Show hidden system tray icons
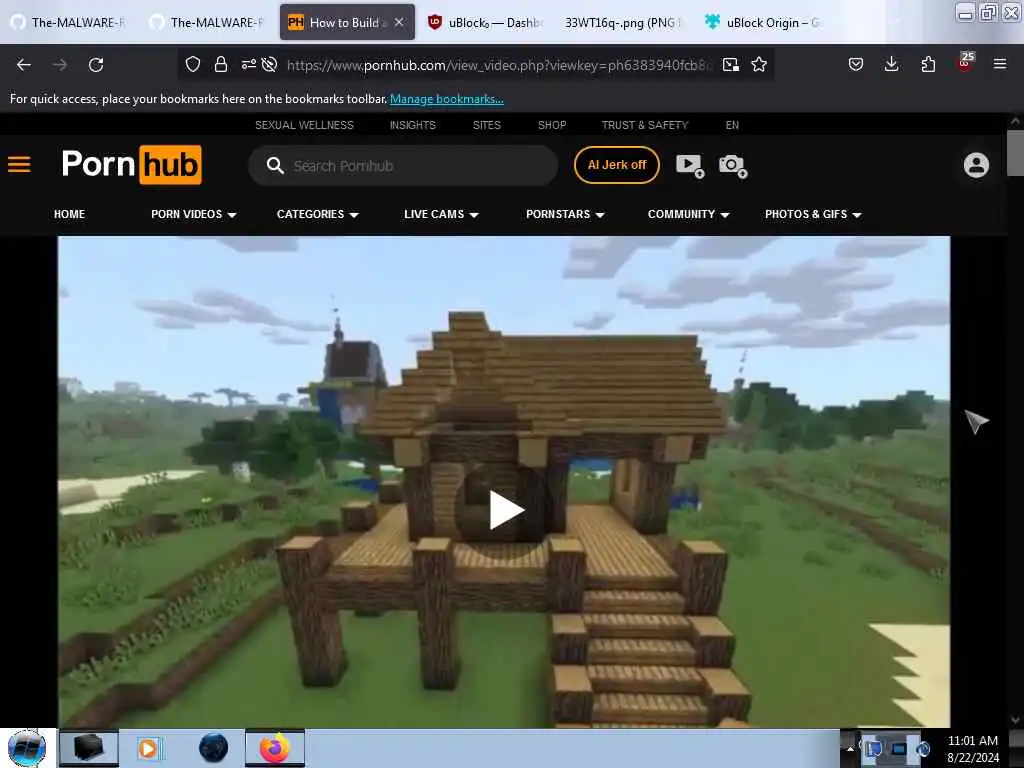This screenshot has width=1024, height=768. click(x=850, y=748)
